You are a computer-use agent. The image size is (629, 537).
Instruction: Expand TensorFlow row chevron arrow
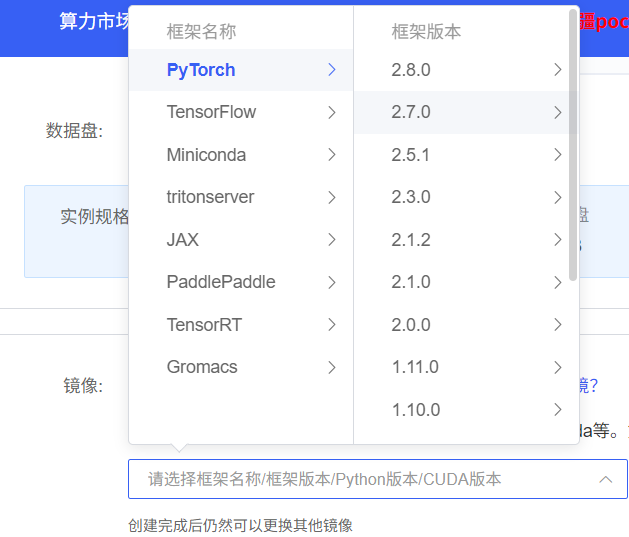(332, 112)
